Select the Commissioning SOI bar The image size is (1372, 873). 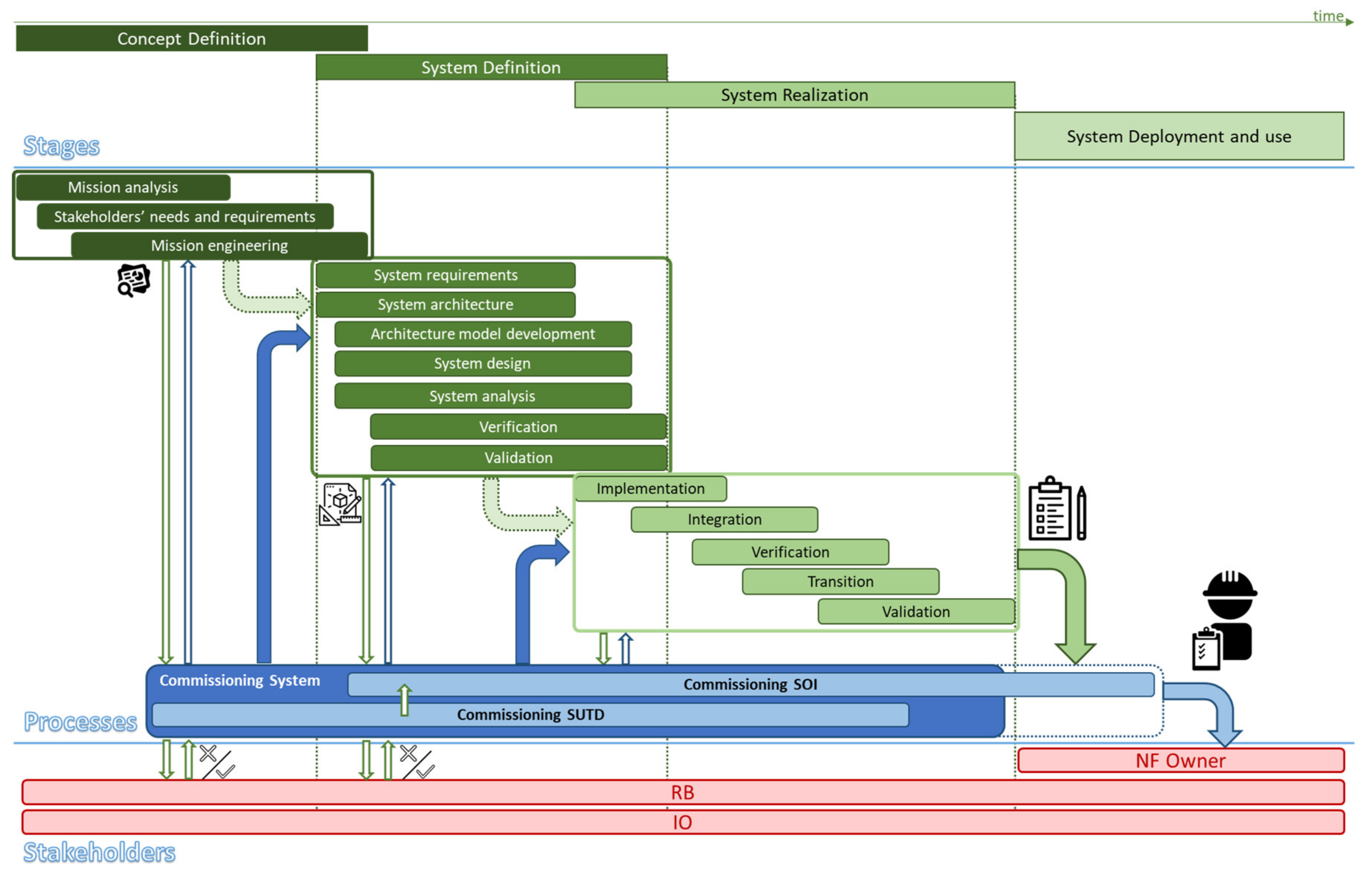coord(750,685)
